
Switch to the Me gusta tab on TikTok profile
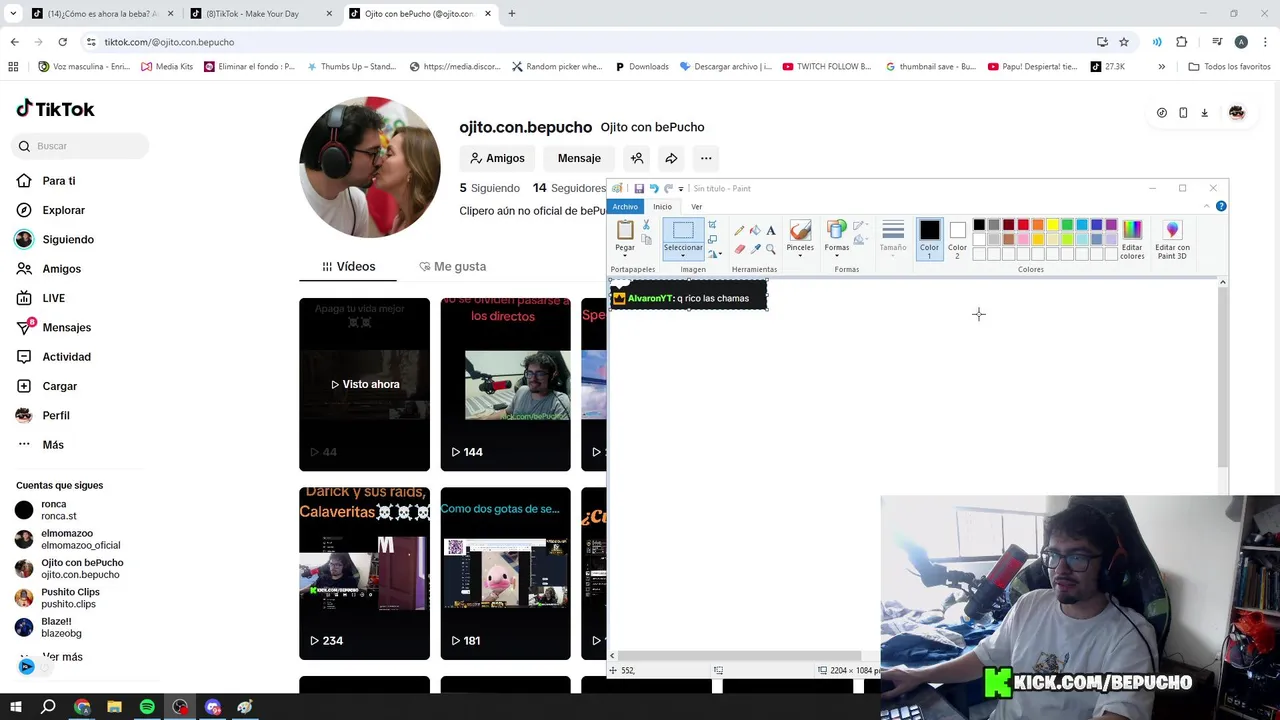click(452, 267)
